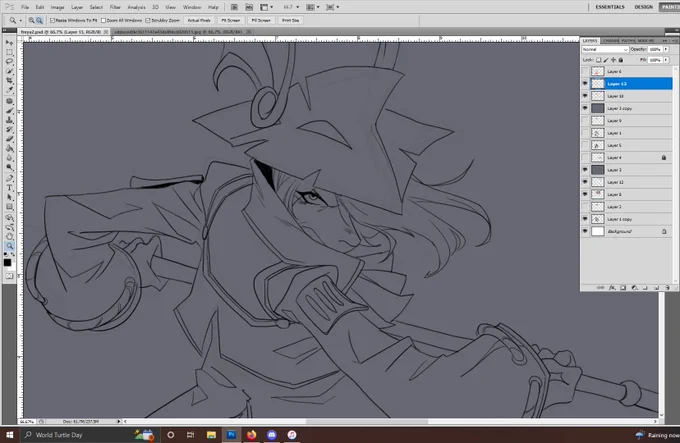Select the Paint Bucket tool
This screenshot has width=680, height=443.
(x=9, y=148)
